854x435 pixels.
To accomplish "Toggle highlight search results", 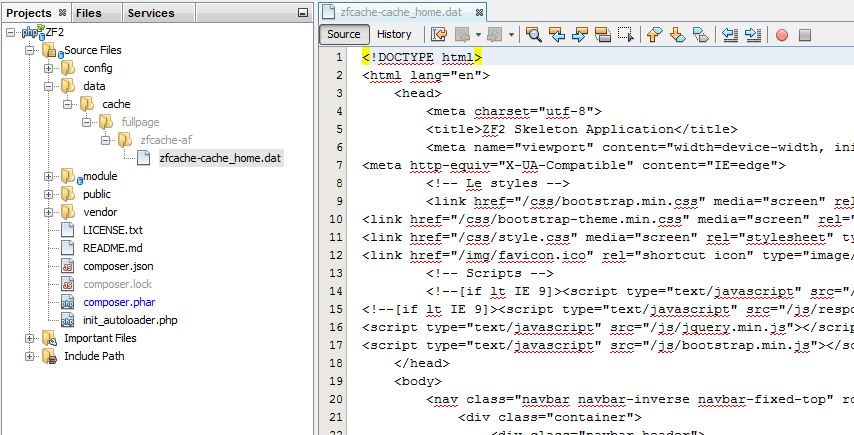I will click(602, 35).
